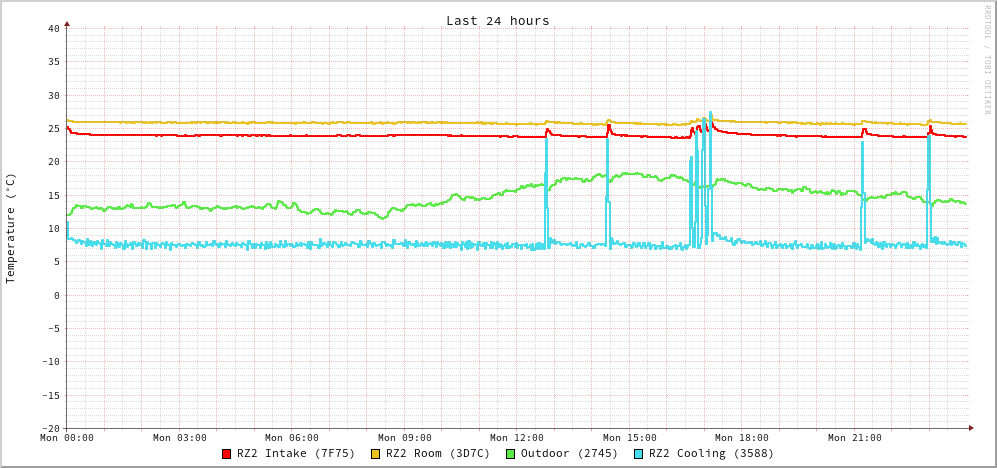Screen dimensions: 997x468
Task: Click the 'Last 24 hours' graph title
Action: [x=497, y=21]
